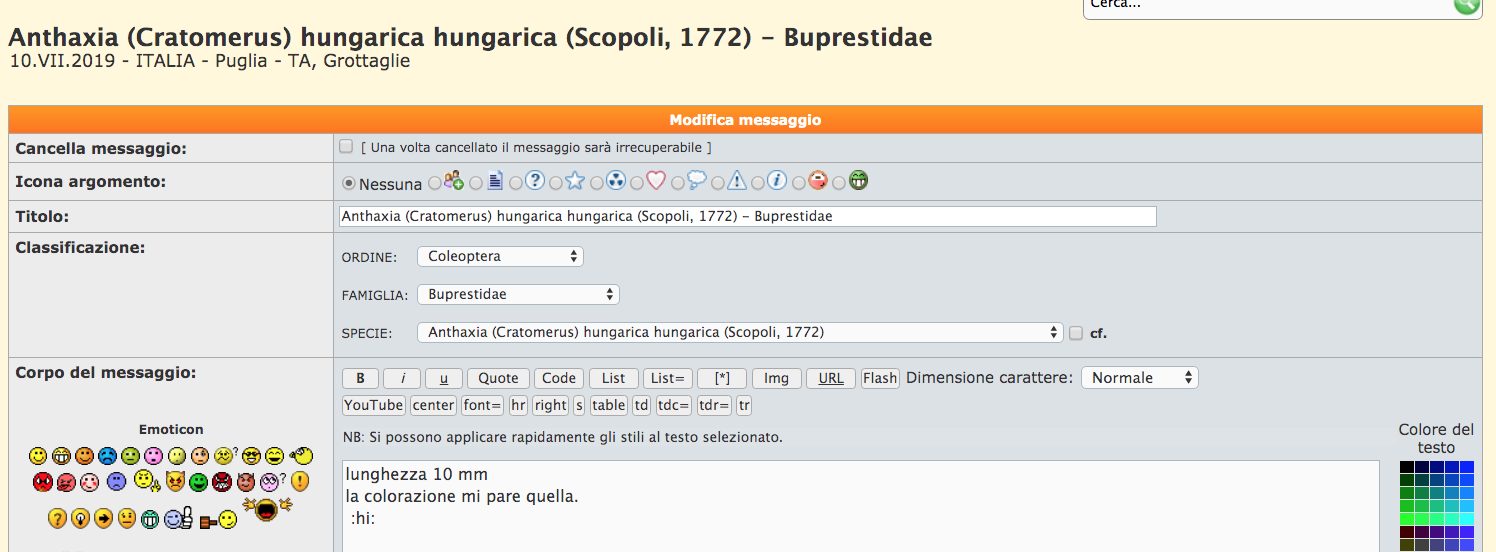Screen dimensions: 1496x552
Task: Insert the hammer-hitting-smiley emoticon
Action: click(218, 520)
